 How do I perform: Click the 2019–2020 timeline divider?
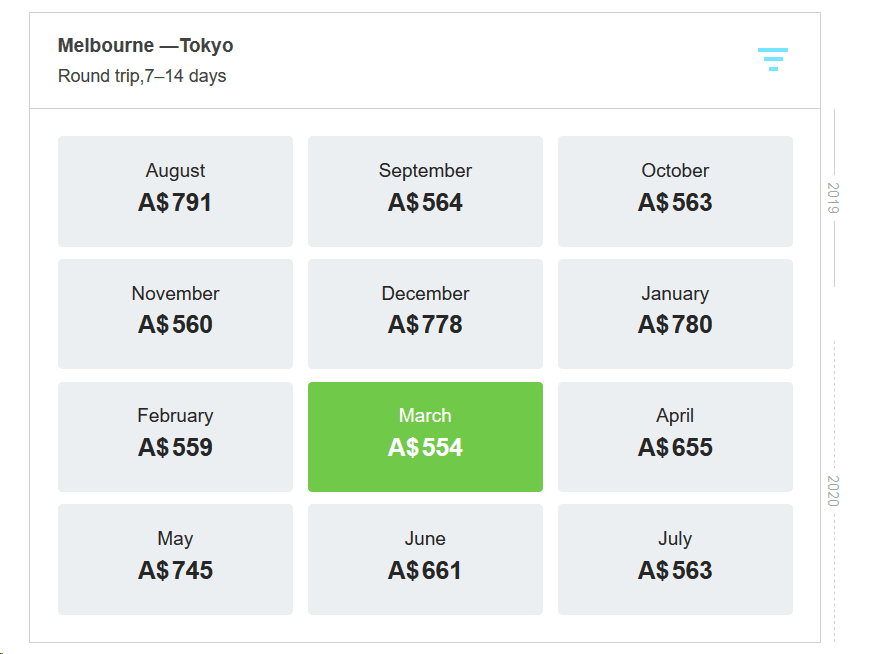833,339
